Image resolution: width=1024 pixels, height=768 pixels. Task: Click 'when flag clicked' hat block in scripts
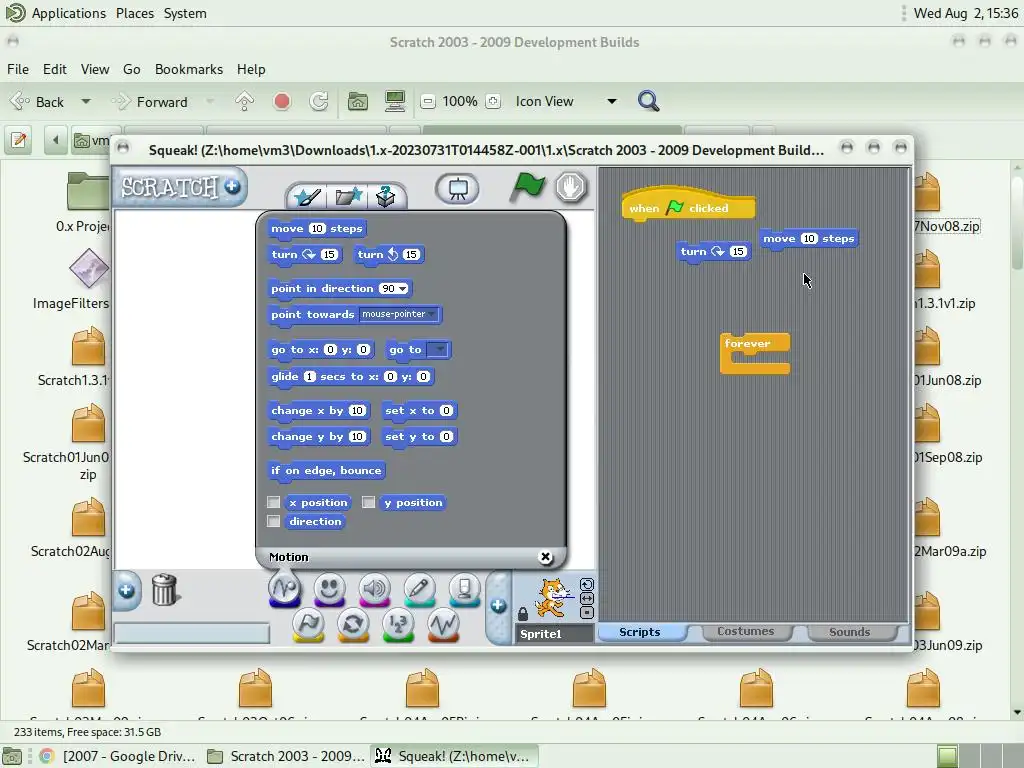(x=689, y=206)
